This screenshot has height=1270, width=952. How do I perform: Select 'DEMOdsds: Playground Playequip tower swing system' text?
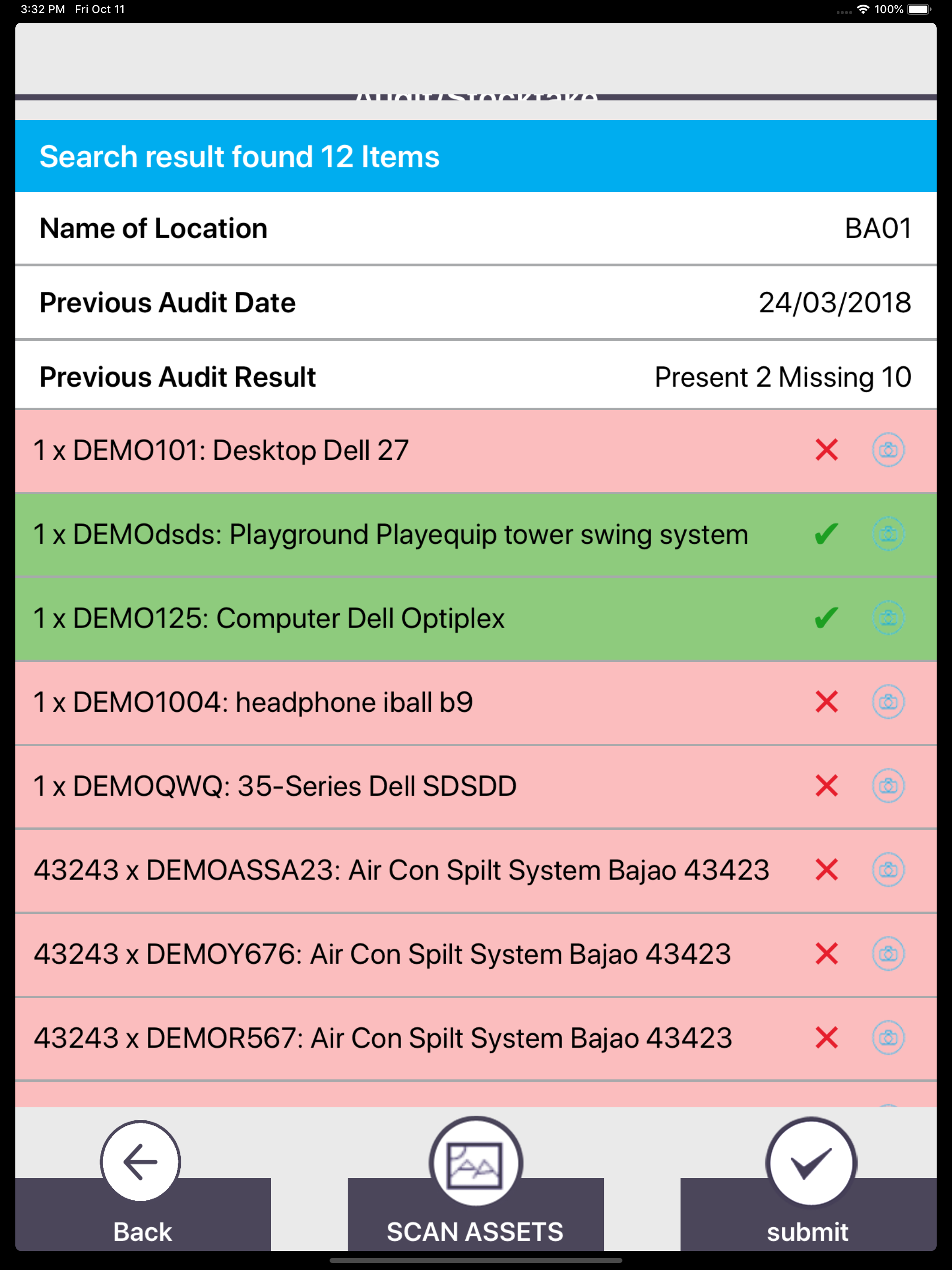[410, 535]
